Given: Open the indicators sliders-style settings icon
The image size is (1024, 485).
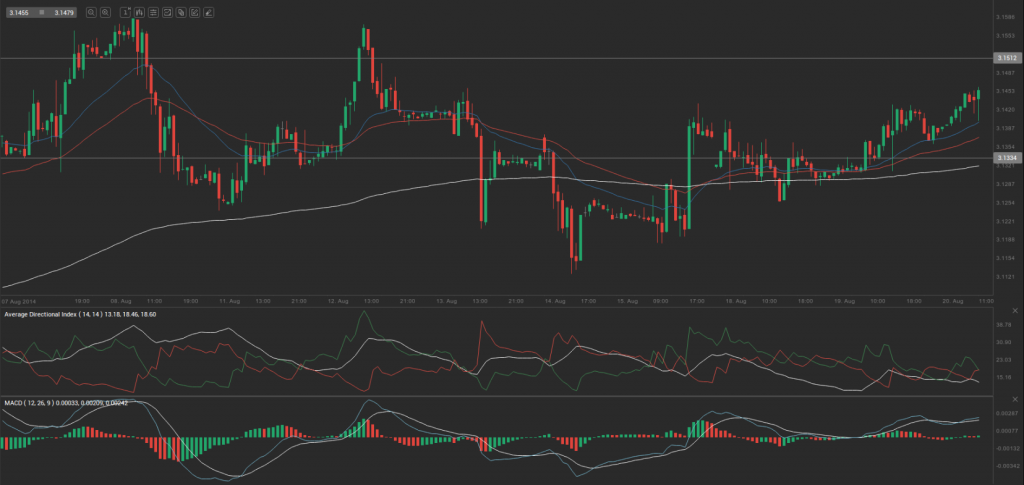Looking at the screenshot, I should pos(152,13).
